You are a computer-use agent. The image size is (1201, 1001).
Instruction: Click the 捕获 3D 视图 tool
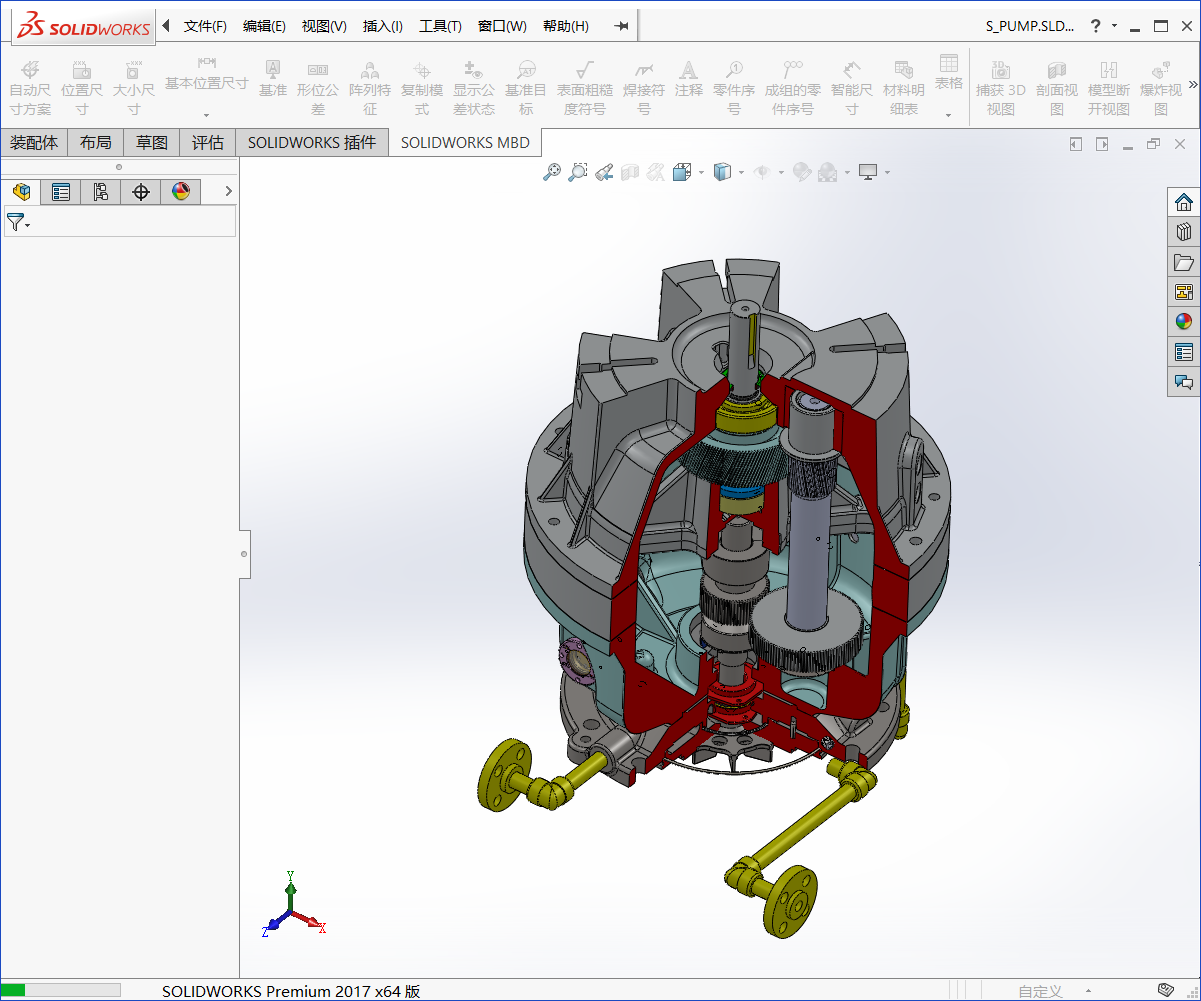click(x=1001, y=87)
